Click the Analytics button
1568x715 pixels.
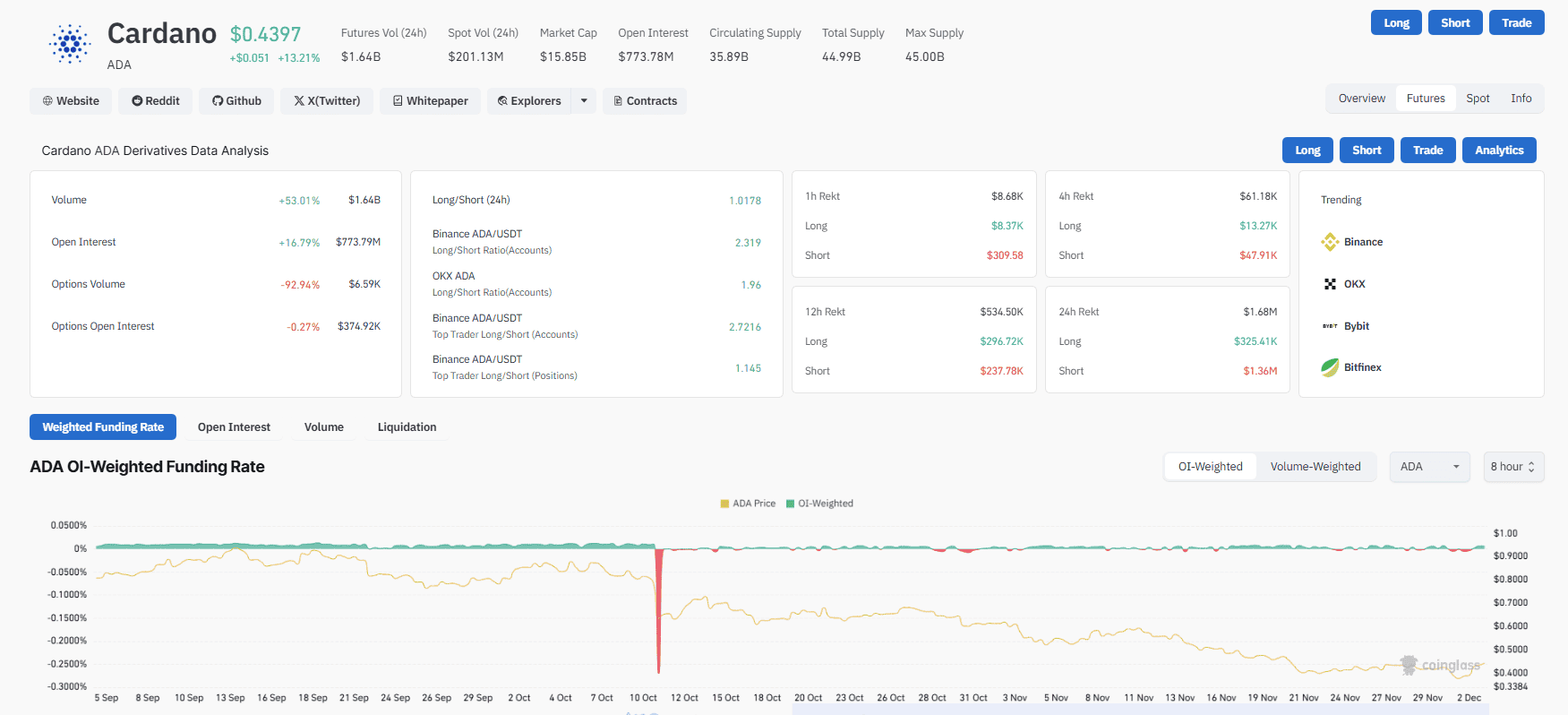1498,151
